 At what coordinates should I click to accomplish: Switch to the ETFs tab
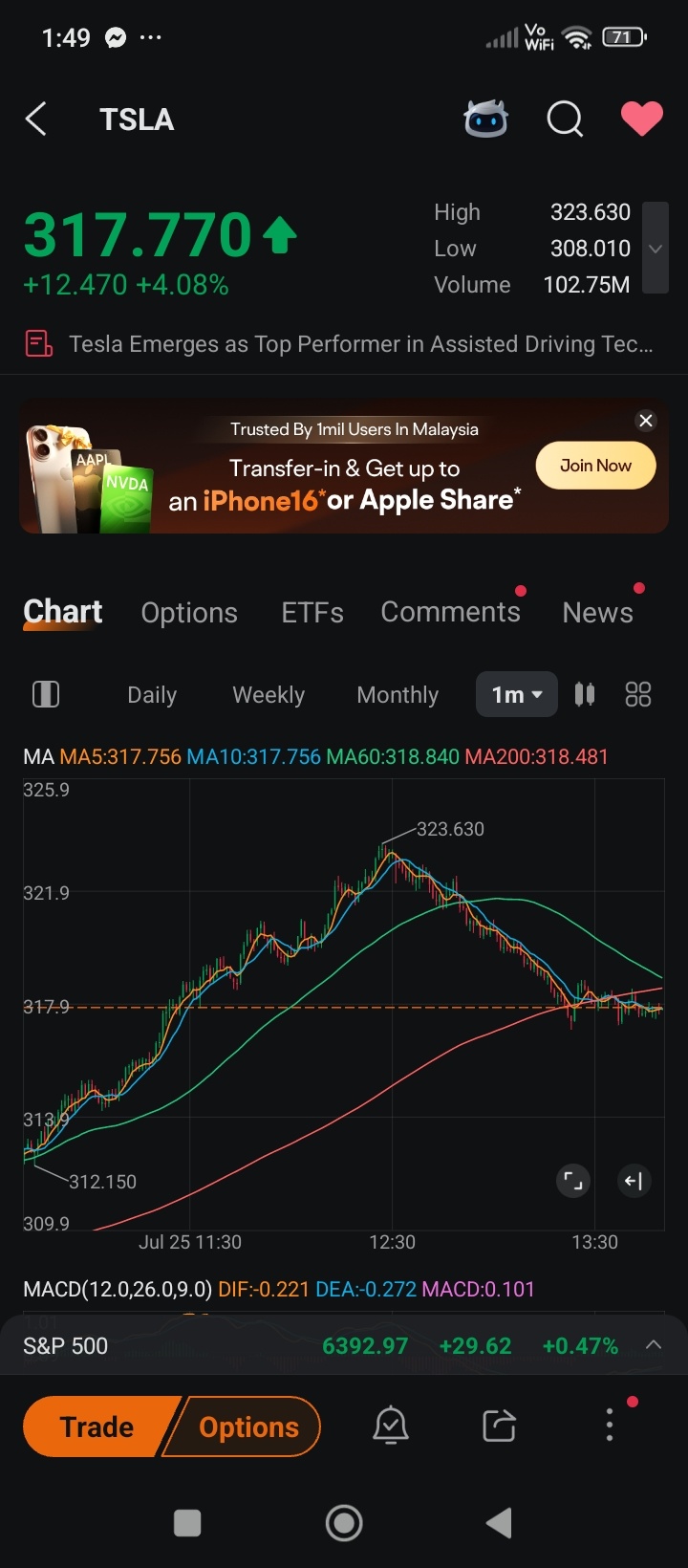pyautogui.click(x=312, y=613)
